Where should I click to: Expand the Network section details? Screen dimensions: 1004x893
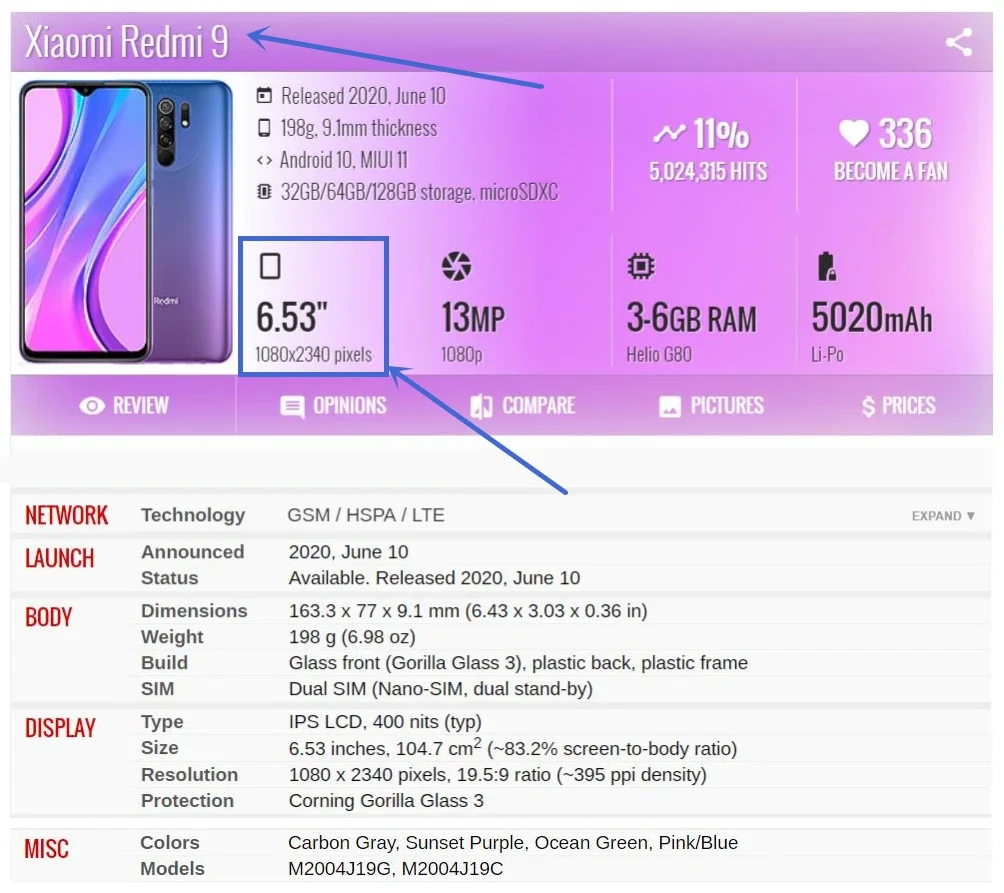943,516
